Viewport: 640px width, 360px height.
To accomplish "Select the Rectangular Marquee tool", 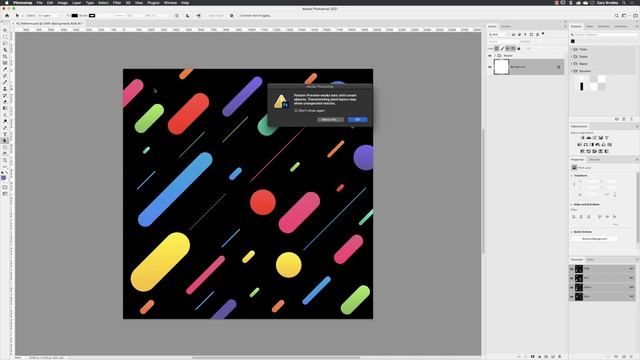I will click(x=5, y=37).
